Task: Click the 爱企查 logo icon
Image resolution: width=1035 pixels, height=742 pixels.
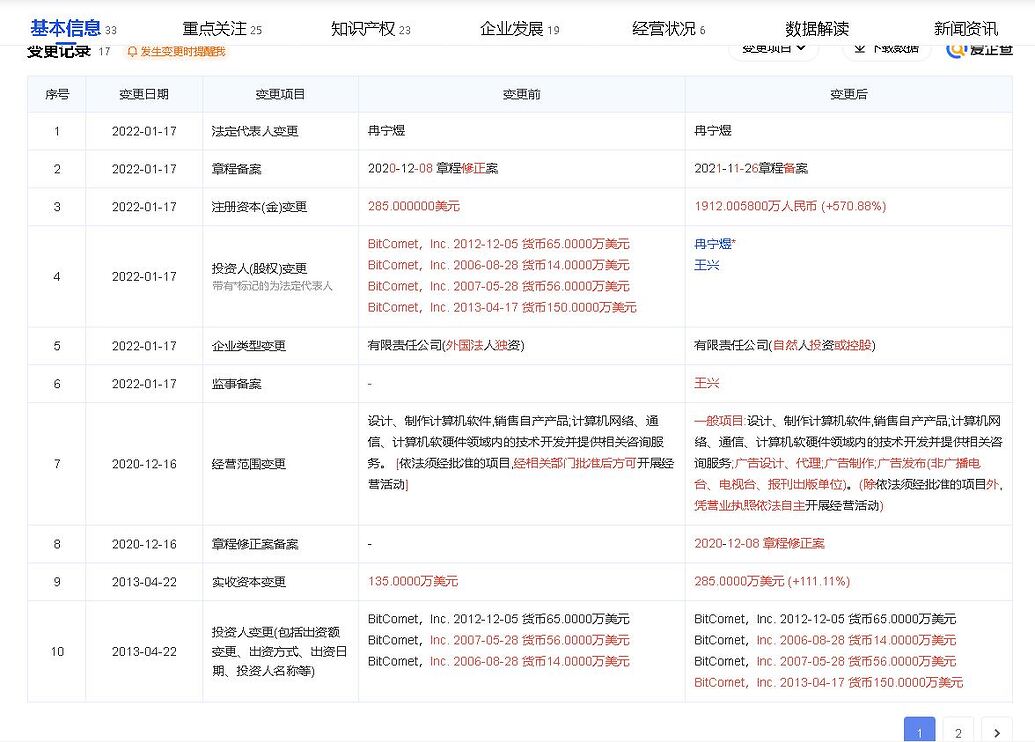Action: click(x=956, y=48)
